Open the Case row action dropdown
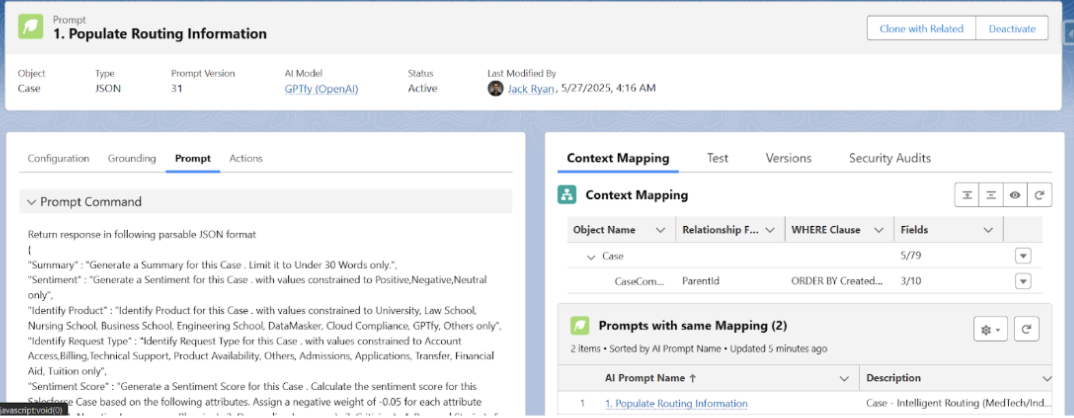Image resolution: width=1074 pixels, height=418 pixels. pos(1023,256)
